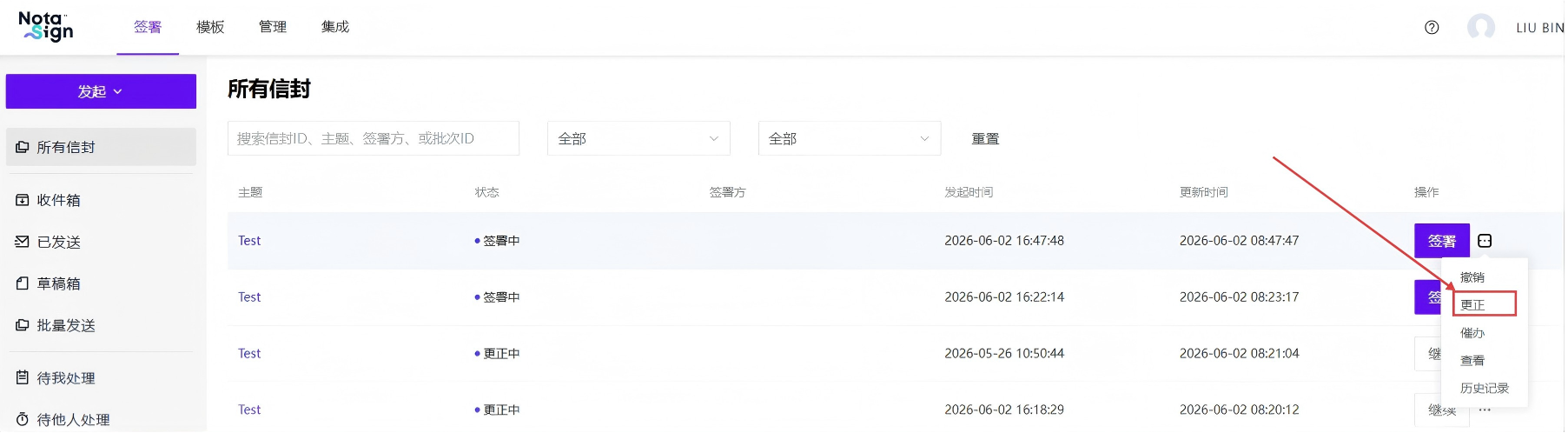Open the ellipsis menu on last row
Viewport: 1568px width, 433px height.
1485,410
